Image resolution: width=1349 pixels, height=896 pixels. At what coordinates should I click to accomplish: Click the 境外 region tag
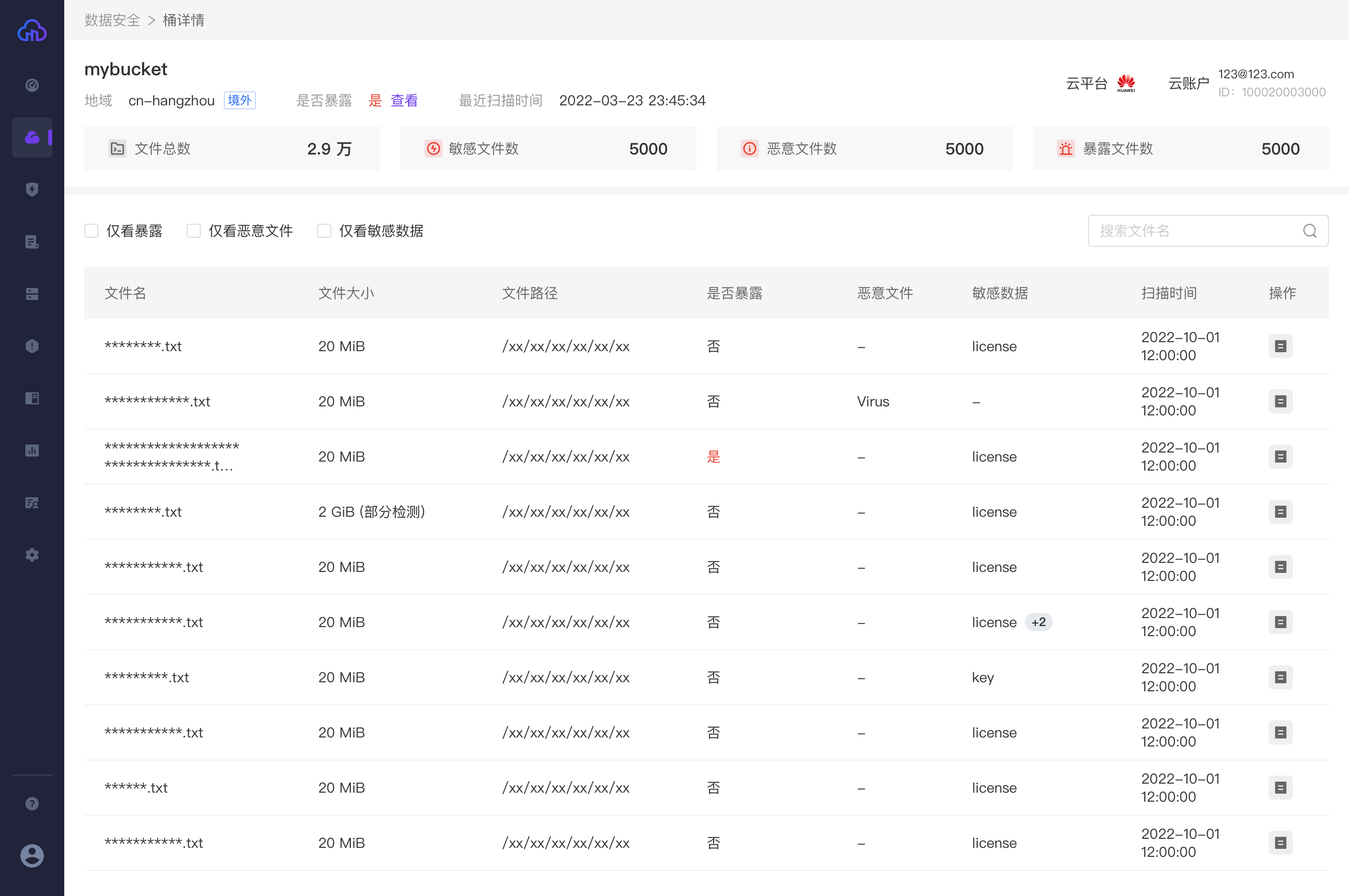(239, 100)
